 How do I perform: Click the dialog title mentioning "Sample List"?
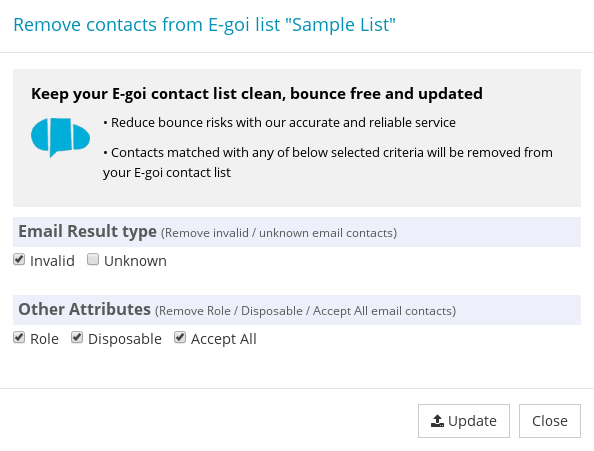click(x=205, y=25)
